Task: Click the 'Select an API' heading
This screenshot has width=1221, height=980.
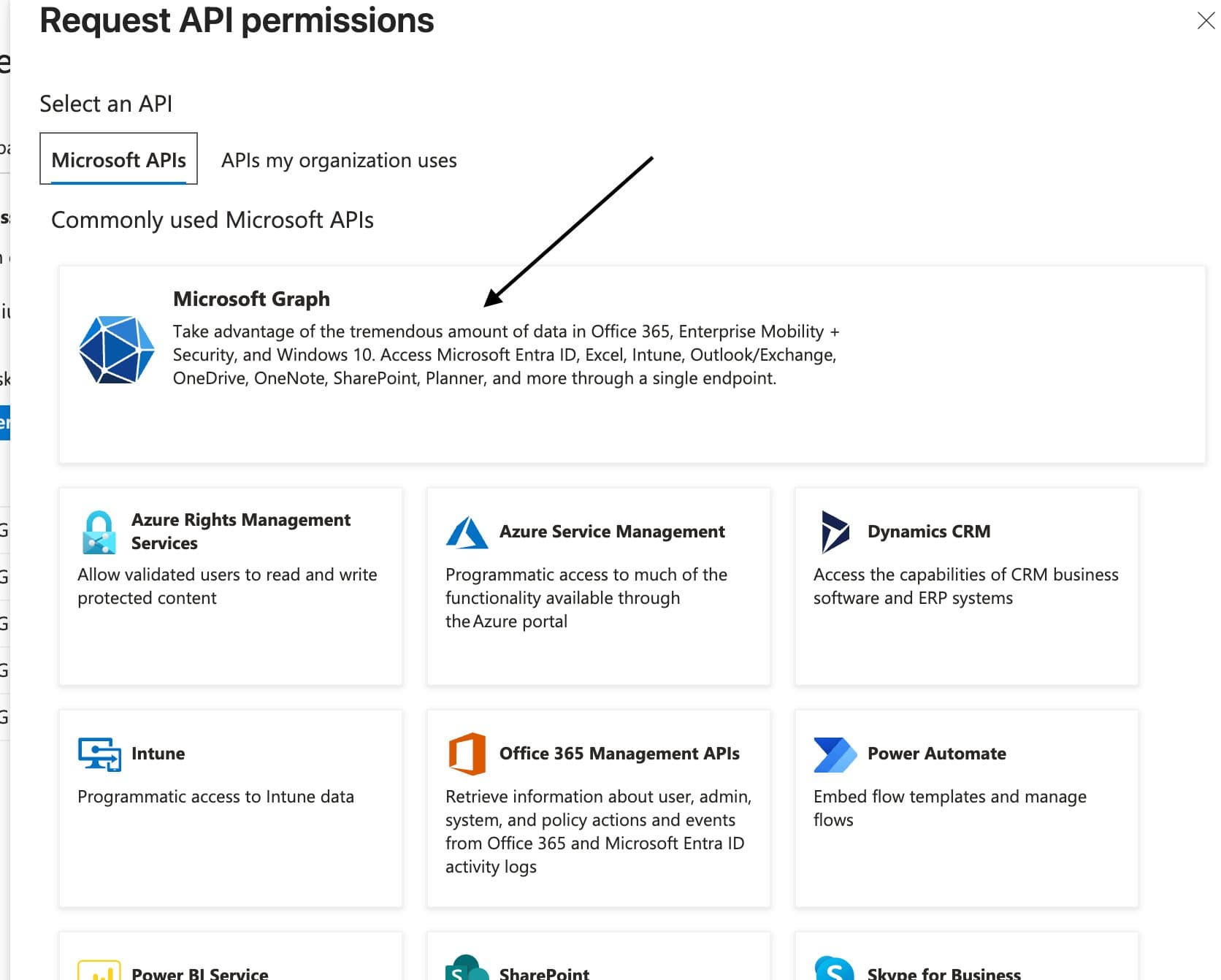Action: click(x=106, y=104)
